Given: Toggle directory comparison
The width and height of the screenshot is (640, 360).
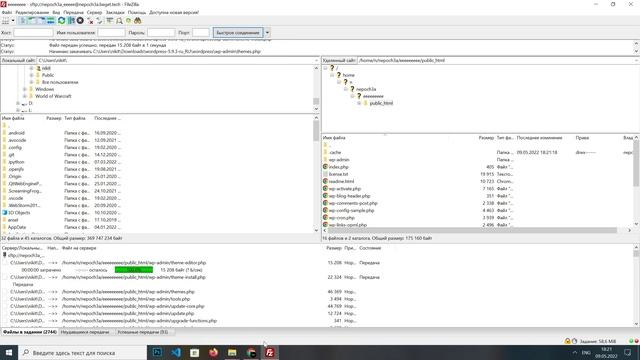Looking at the screenshot, I should click(x=119, y=20).
